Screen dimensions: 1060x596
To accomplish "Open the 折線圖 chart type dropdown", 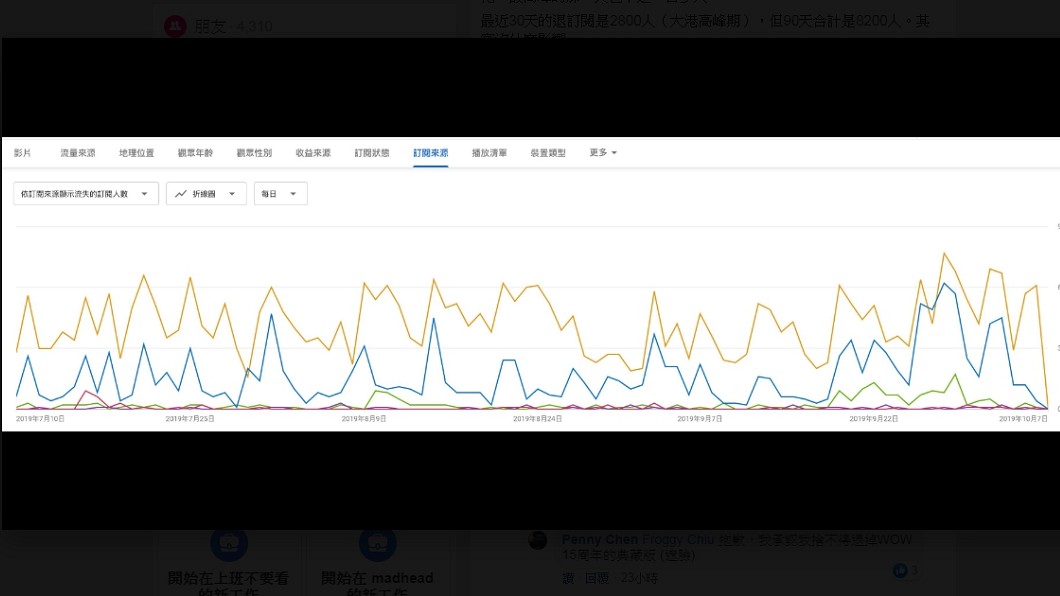I will 206,194.
